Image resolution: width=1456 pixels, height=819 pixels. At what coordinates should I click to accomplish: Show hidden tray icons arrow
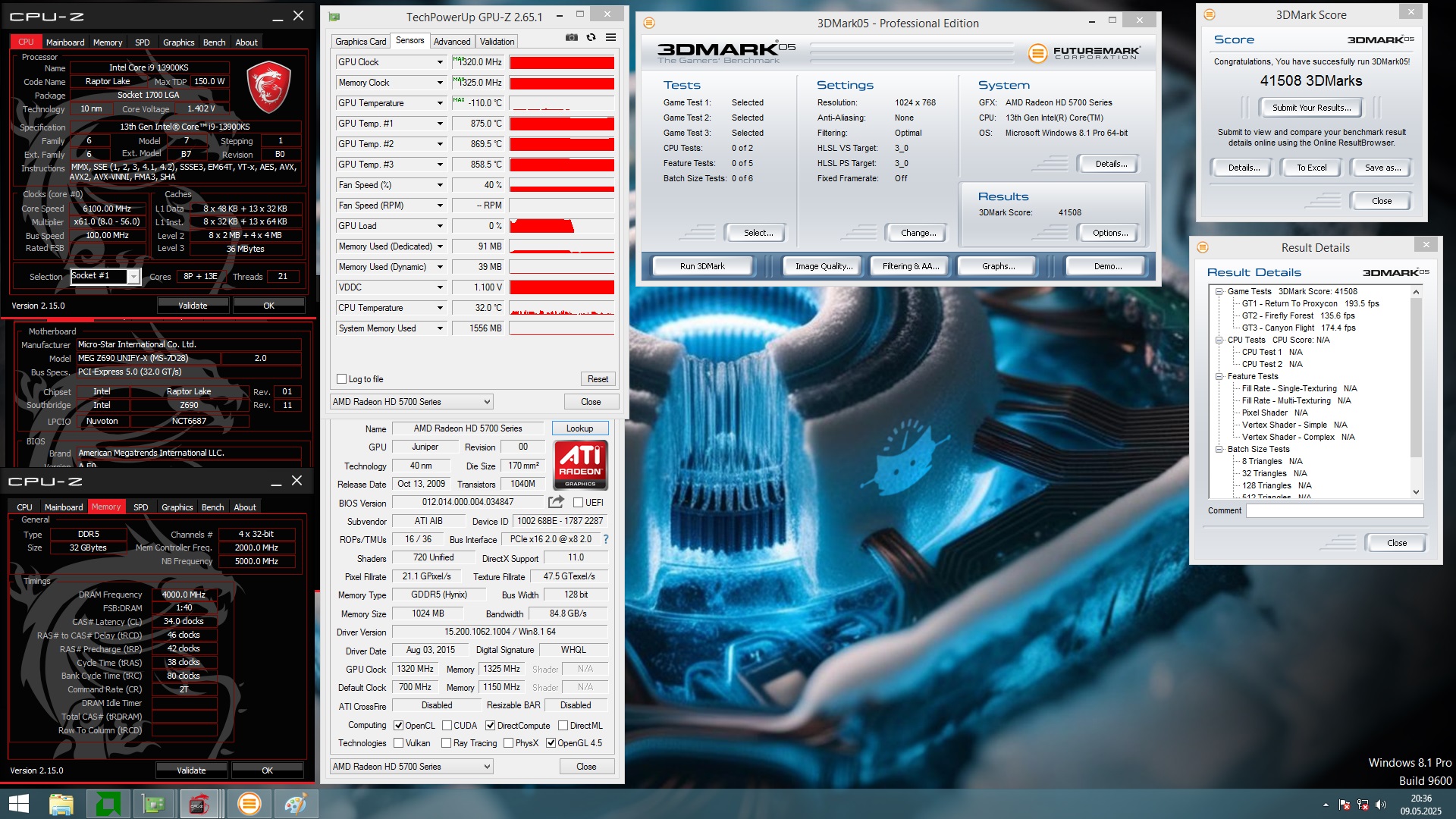click(x=1326, y=805)
